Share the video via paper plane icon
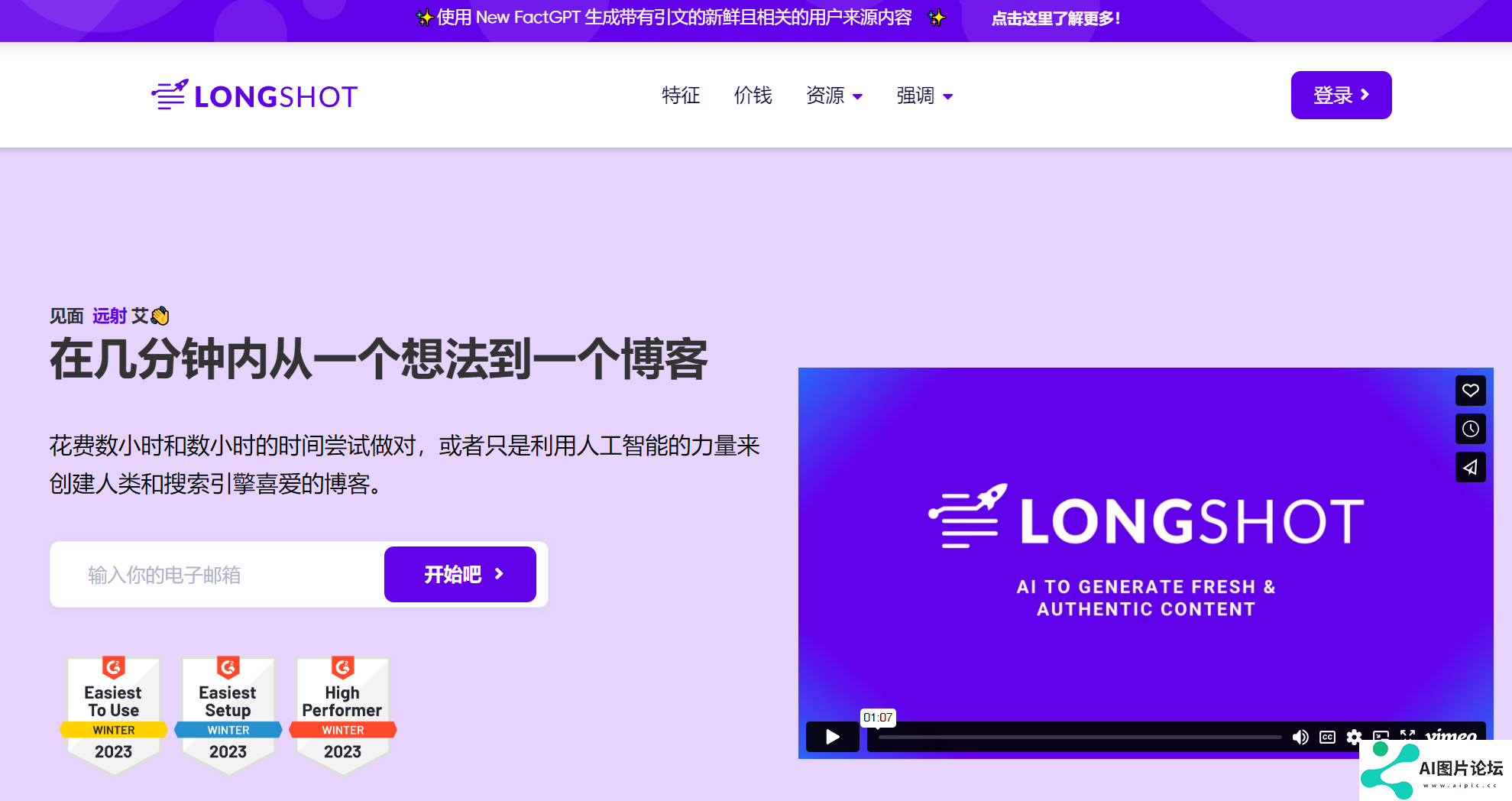 click(x=1470, y=467)
